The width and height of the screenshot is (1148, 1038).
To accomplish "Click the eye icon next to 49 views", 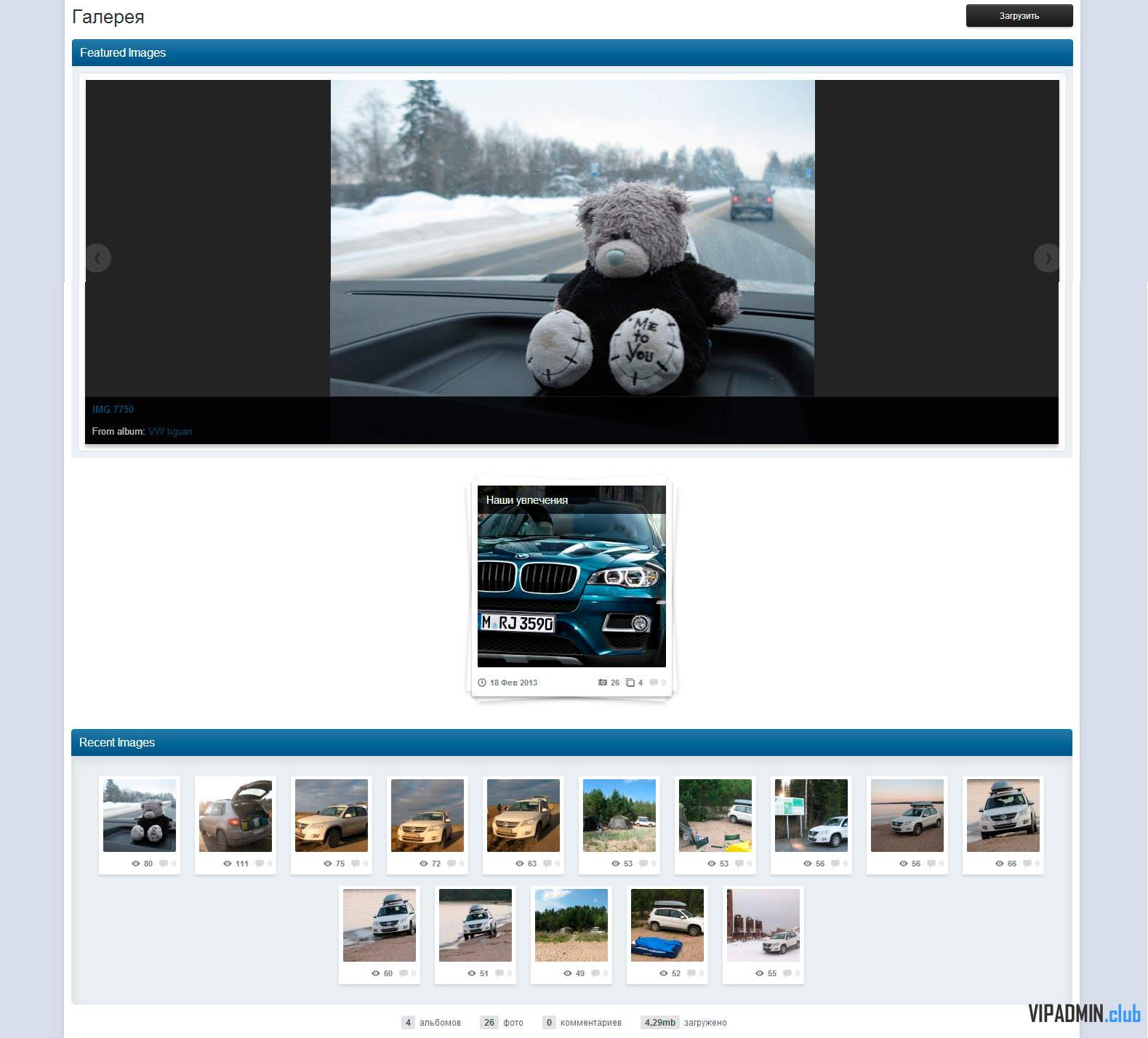I will point(567,973).
